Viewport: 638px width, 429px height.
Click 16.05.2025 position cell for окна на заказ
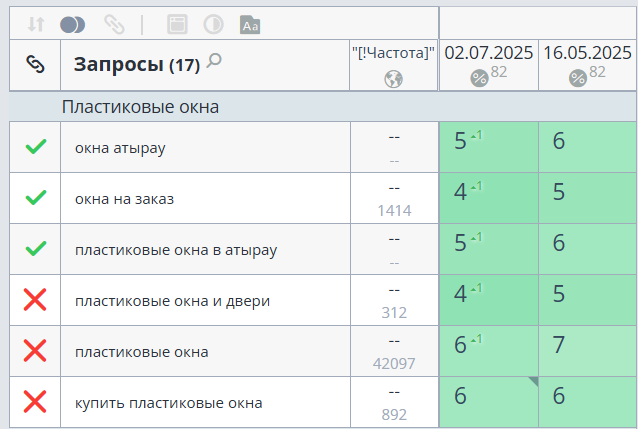coord(588,198)
